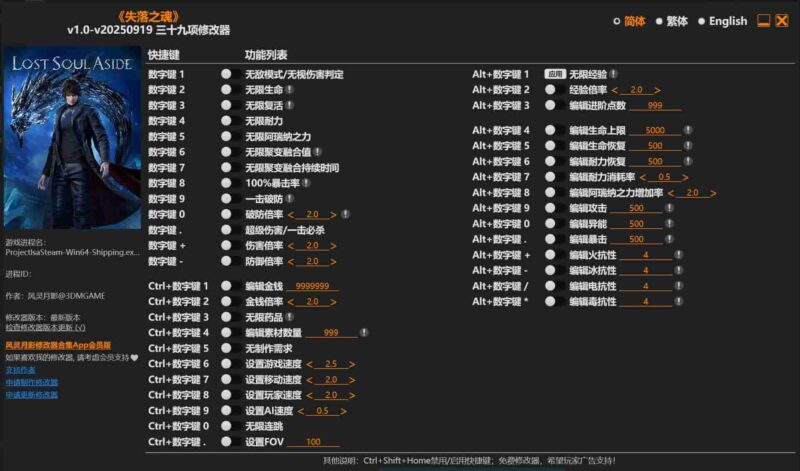Increase 伤害倍率 with right arrow
Image resolution: width=800 pixels, height=471 pixels.
point(333,246)
